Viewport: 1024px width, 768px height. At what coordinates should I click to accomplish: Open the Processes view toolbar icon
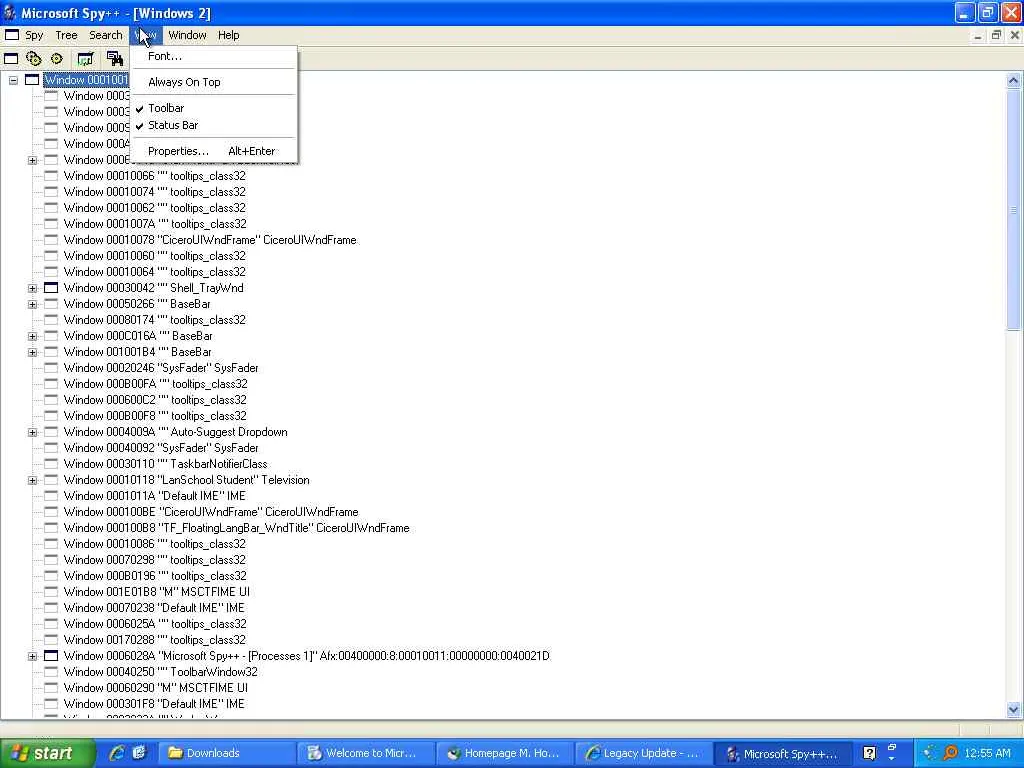pos(33,59)
